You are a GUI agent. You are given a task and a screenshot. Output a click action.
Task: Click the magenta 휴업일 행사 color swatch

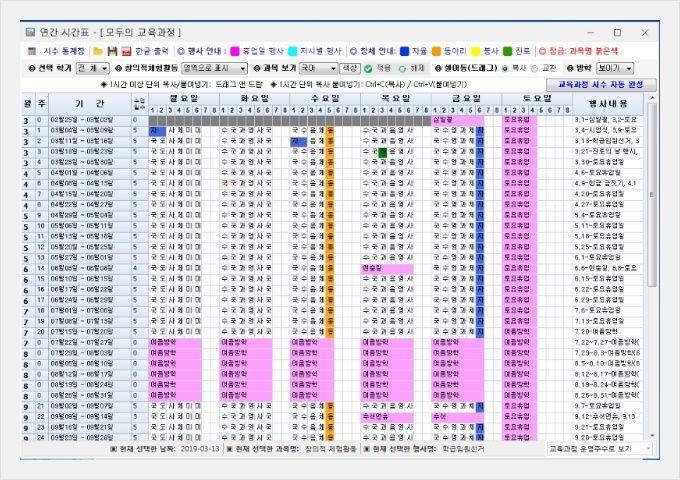[235, 51]
